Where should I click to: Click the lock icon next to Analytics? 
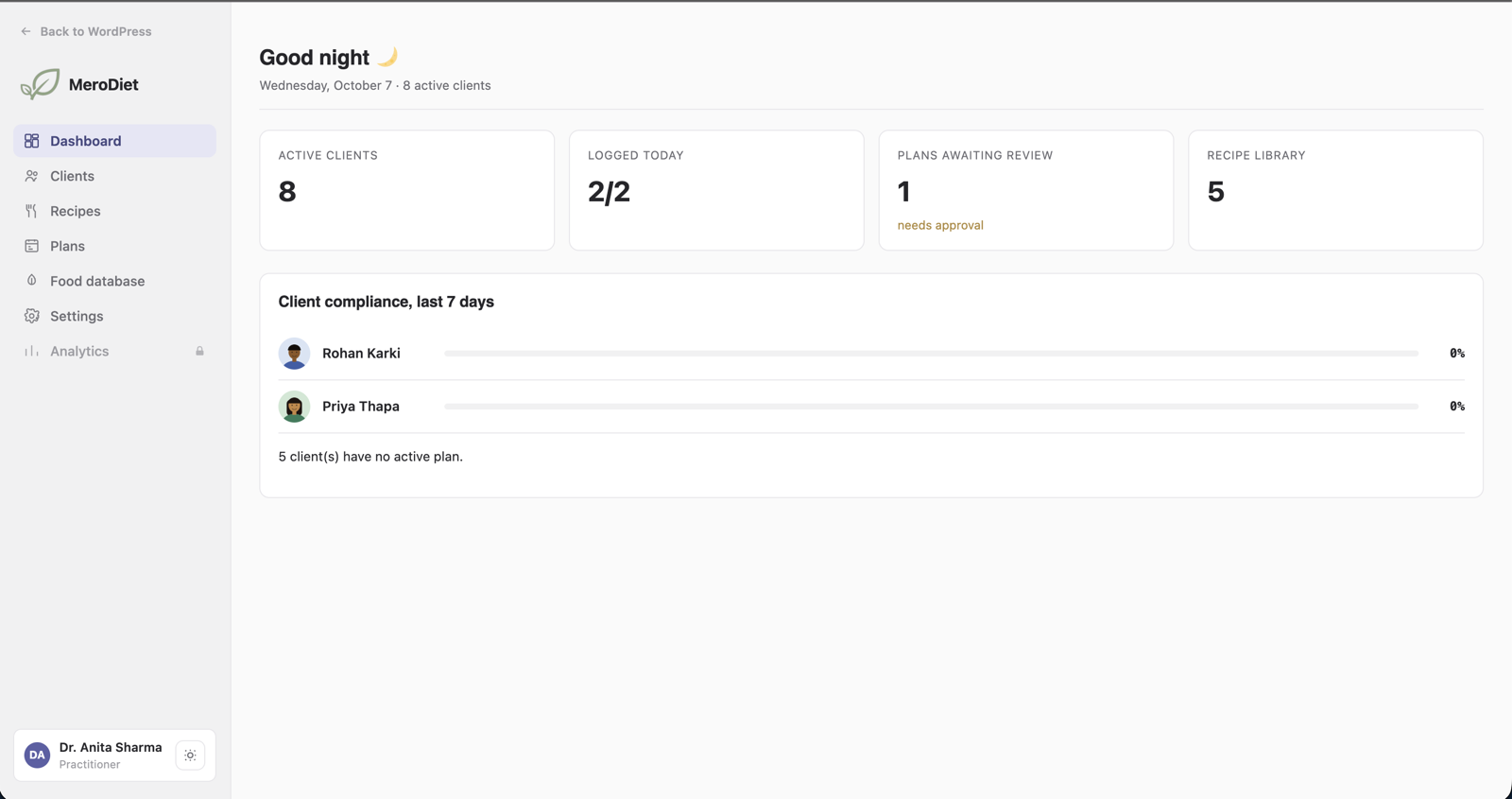(200, 351)
